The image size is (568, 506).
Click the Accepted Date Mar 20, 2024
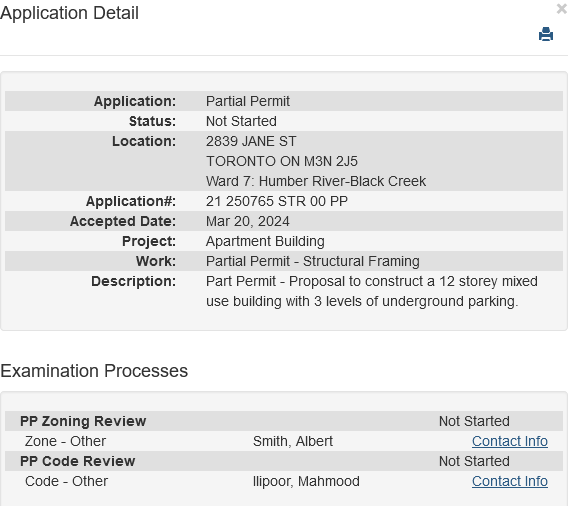(248, 221)
